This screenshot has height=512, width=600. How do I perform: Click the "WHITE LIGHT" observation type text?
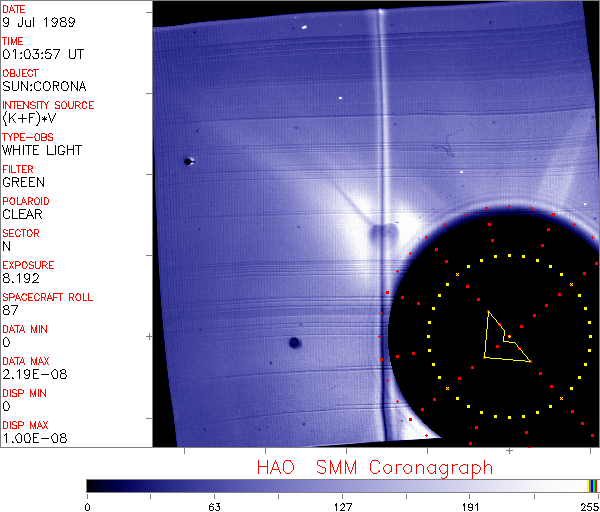point(41,150)
